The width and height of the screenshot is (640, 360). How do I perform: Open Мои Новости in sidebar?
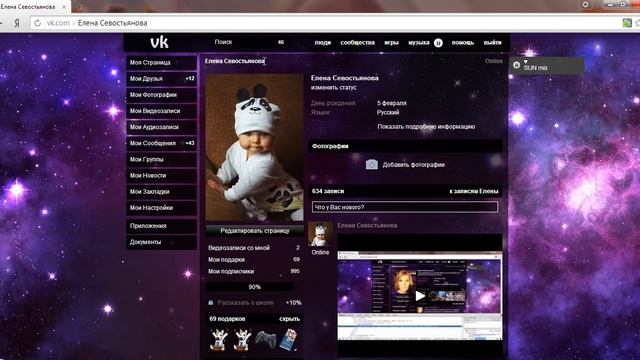[x=162, y=175]
